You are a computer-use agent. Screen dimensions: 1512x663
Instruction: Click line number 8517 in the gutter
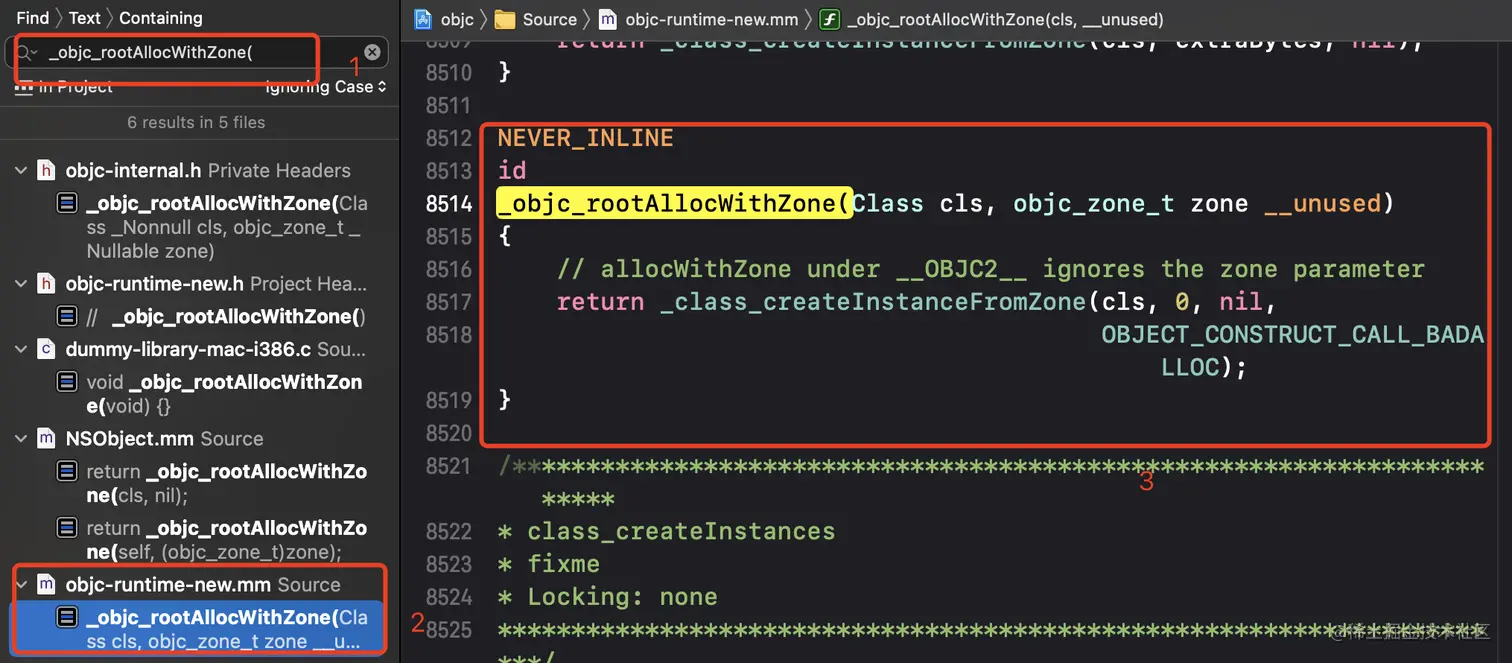point(448,302)
